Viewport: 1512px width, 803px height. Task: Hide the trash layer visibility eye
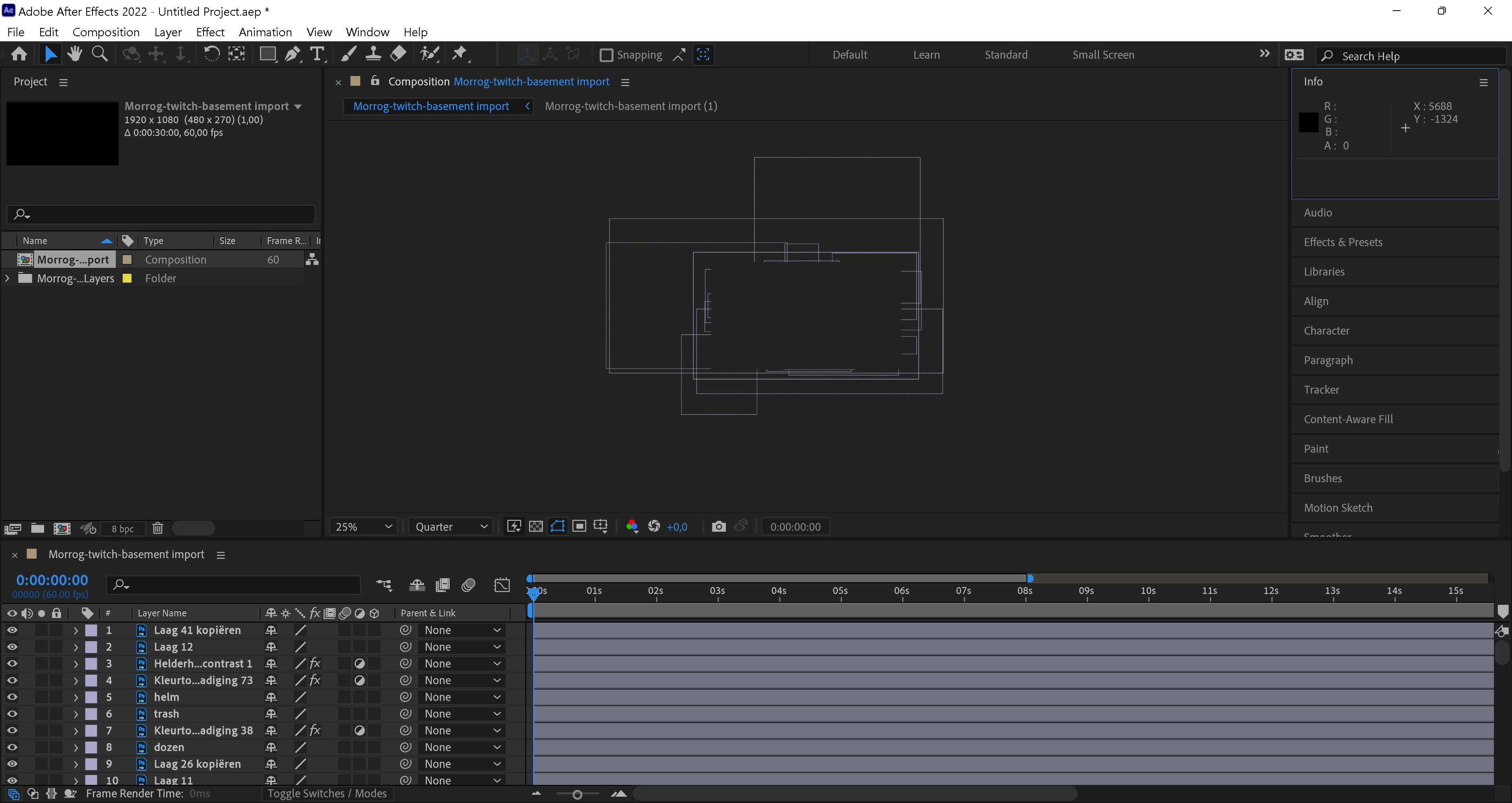click(x=12, y=714)
